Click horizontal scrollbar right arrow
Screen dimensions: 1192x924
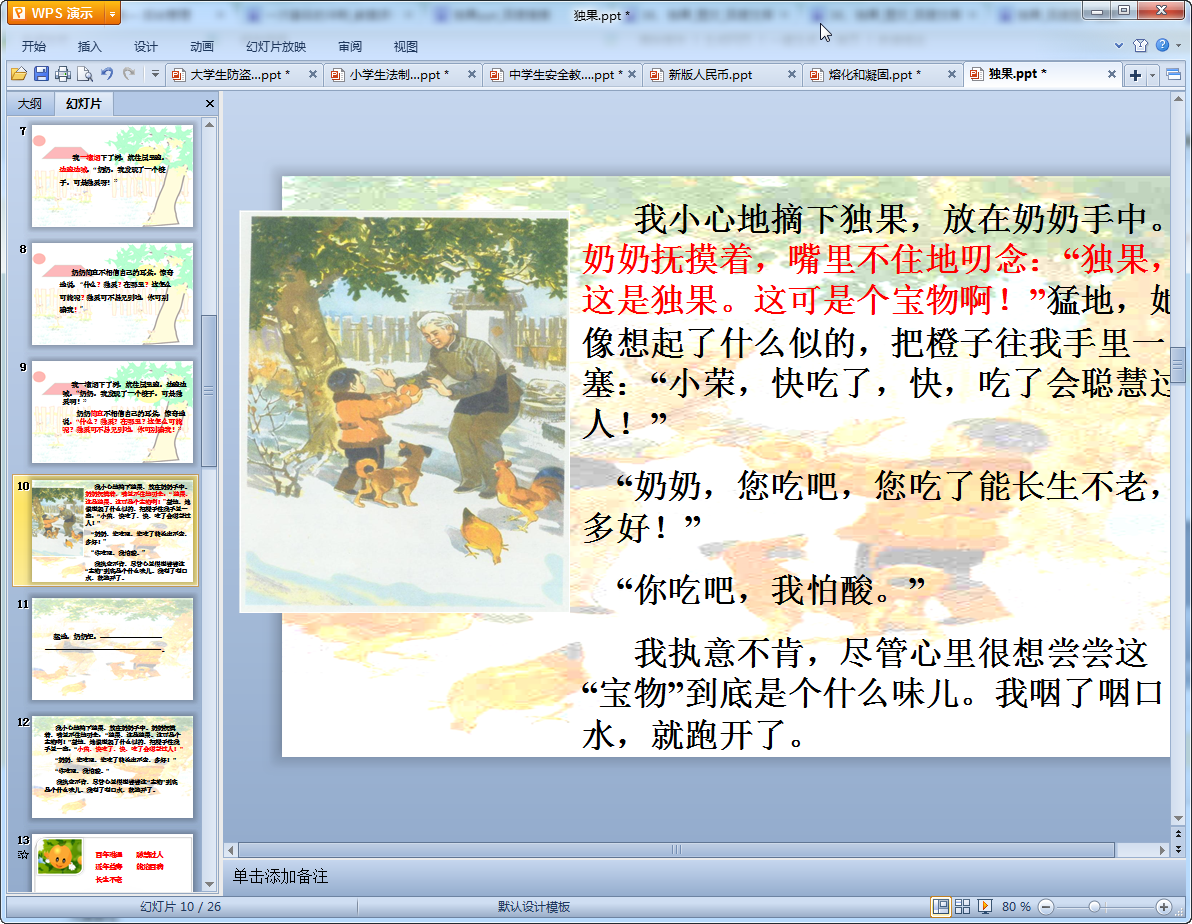click(x=1162, y=849)
